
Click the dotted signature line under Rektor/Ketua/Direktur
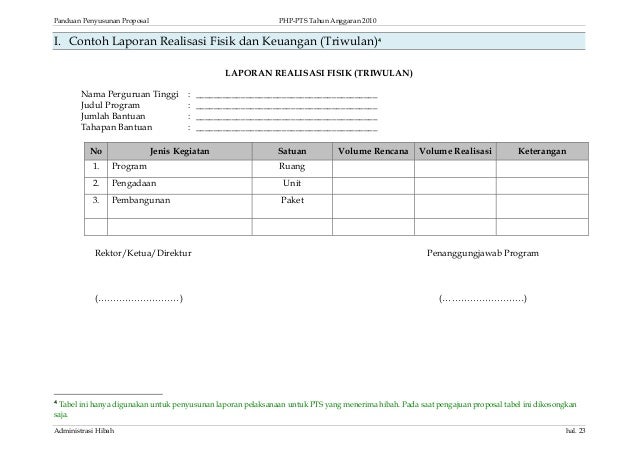click(139, 299)
